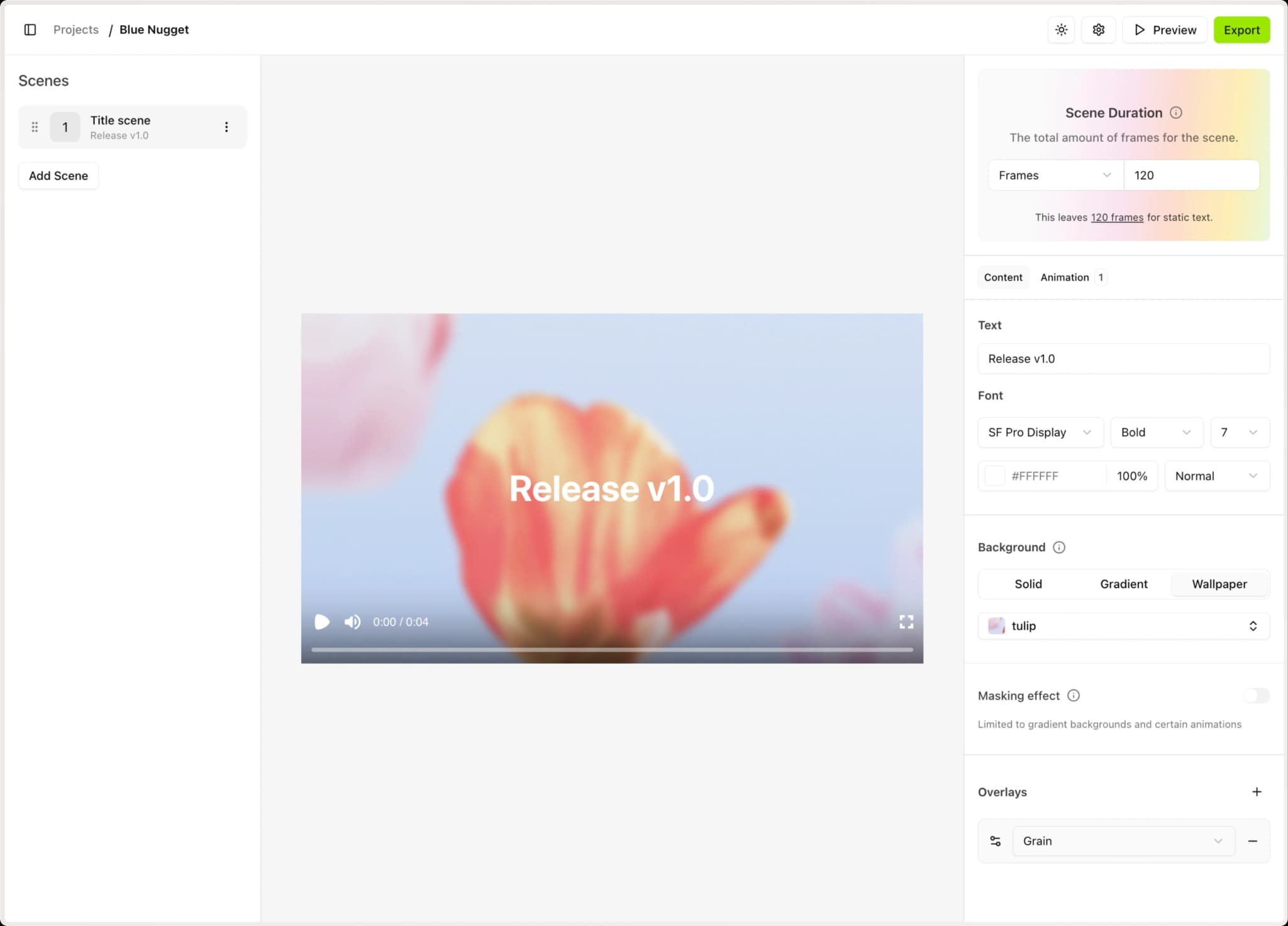Grab the Title scene drag handle
The height and width of the screenshot is (926, 1288).
tap(35, 127)
